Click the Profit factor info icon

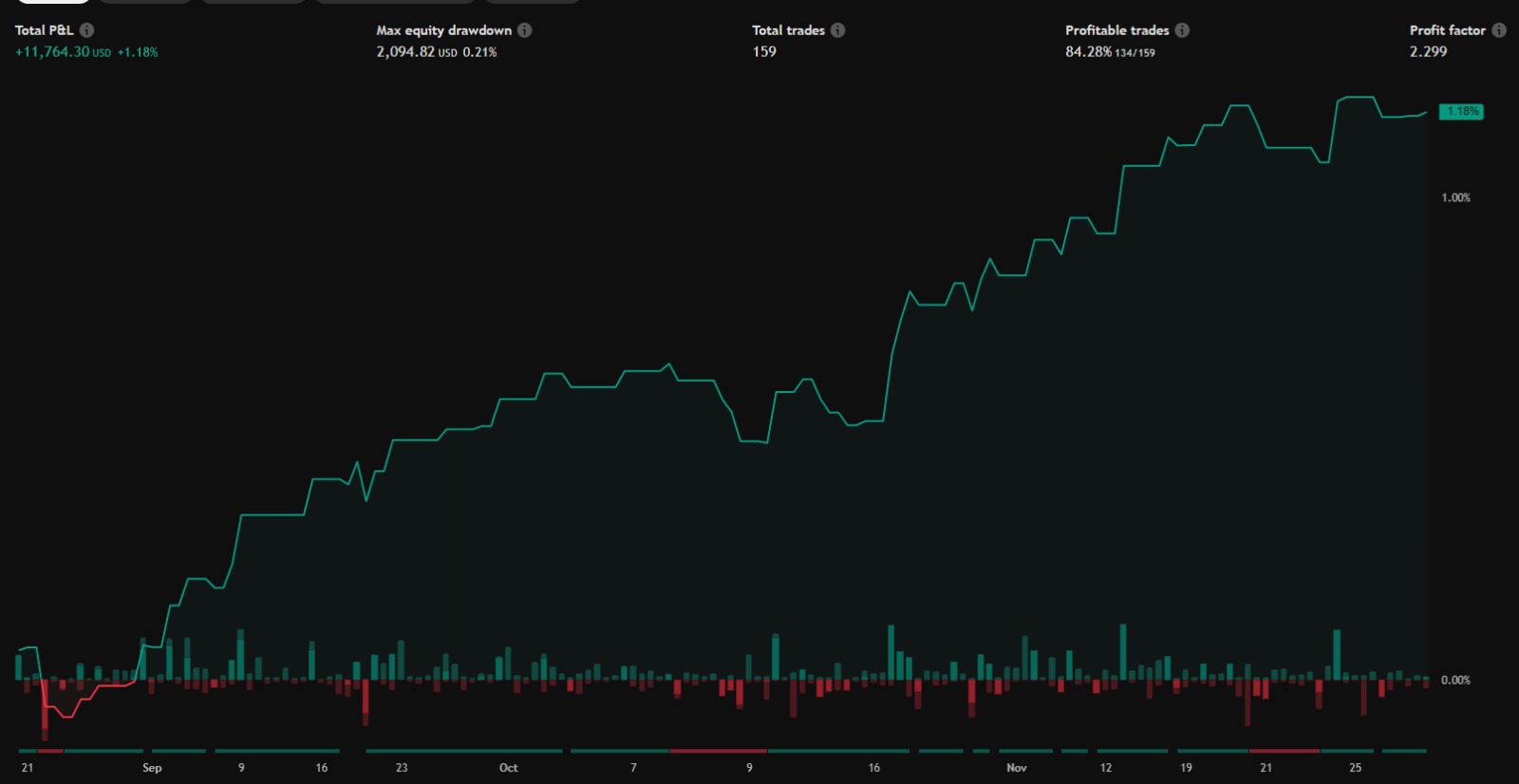click(x=1499, y=30)
